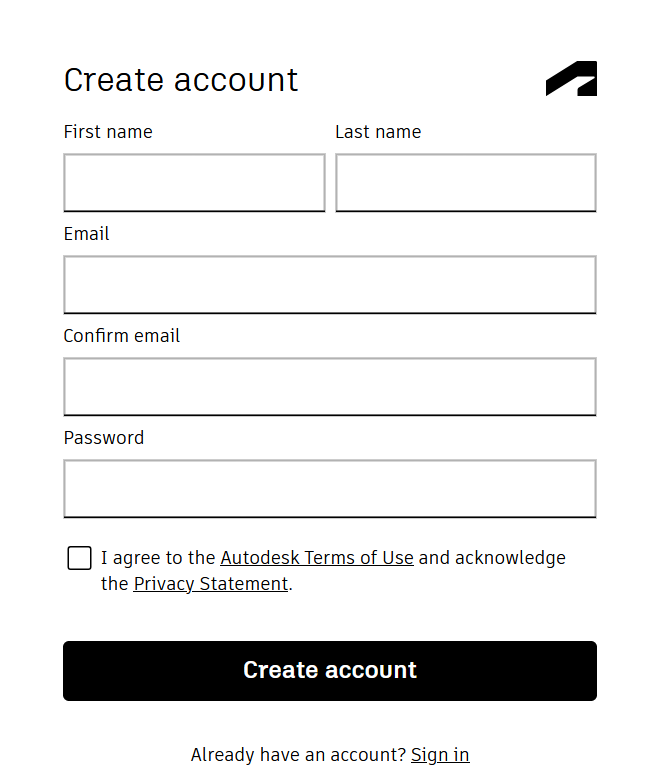Select the Last name text box
Screen dimensions: 672x773
click(466, 183)
